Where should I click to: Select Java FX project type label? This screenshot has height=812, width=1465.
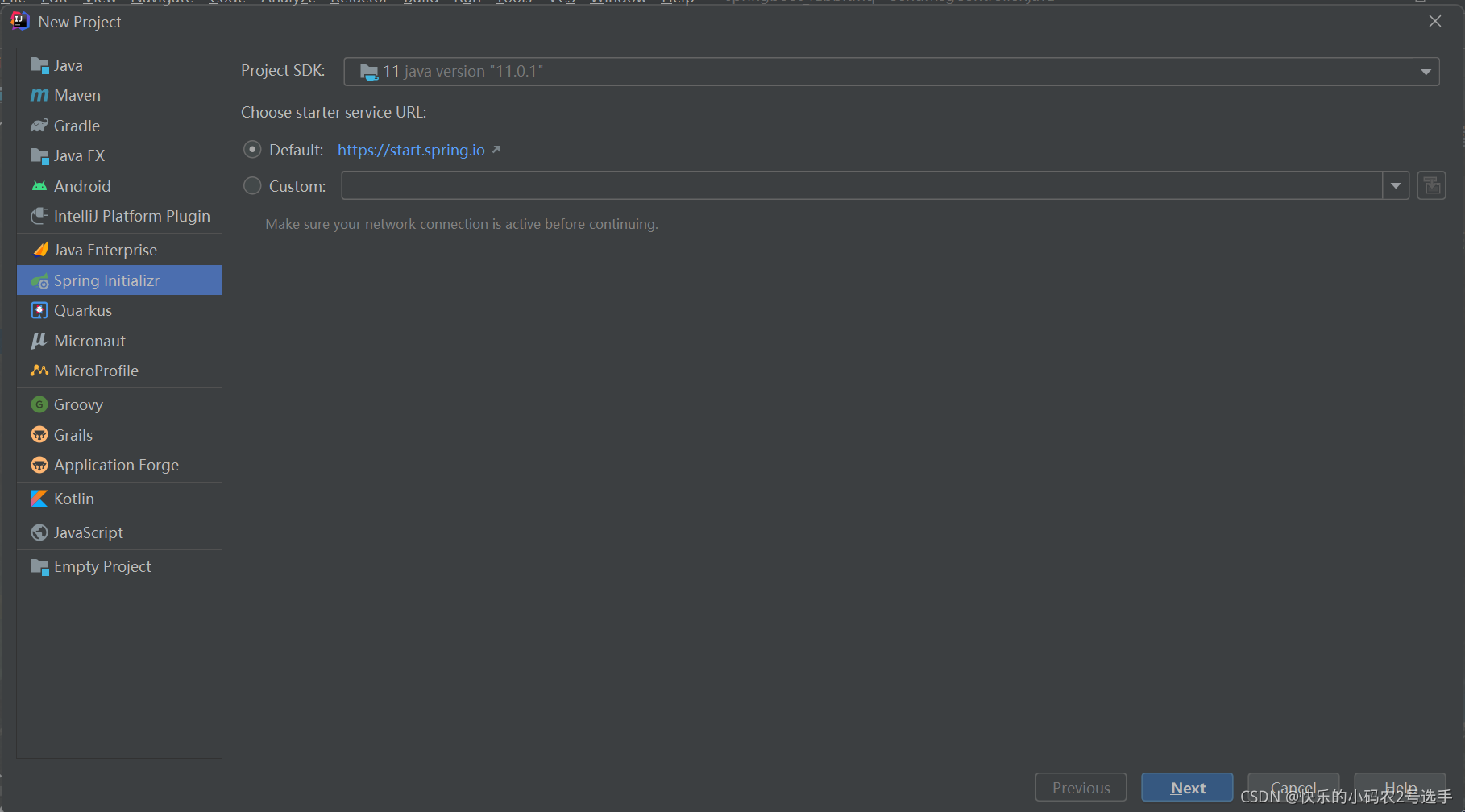(x=79, y=155)
